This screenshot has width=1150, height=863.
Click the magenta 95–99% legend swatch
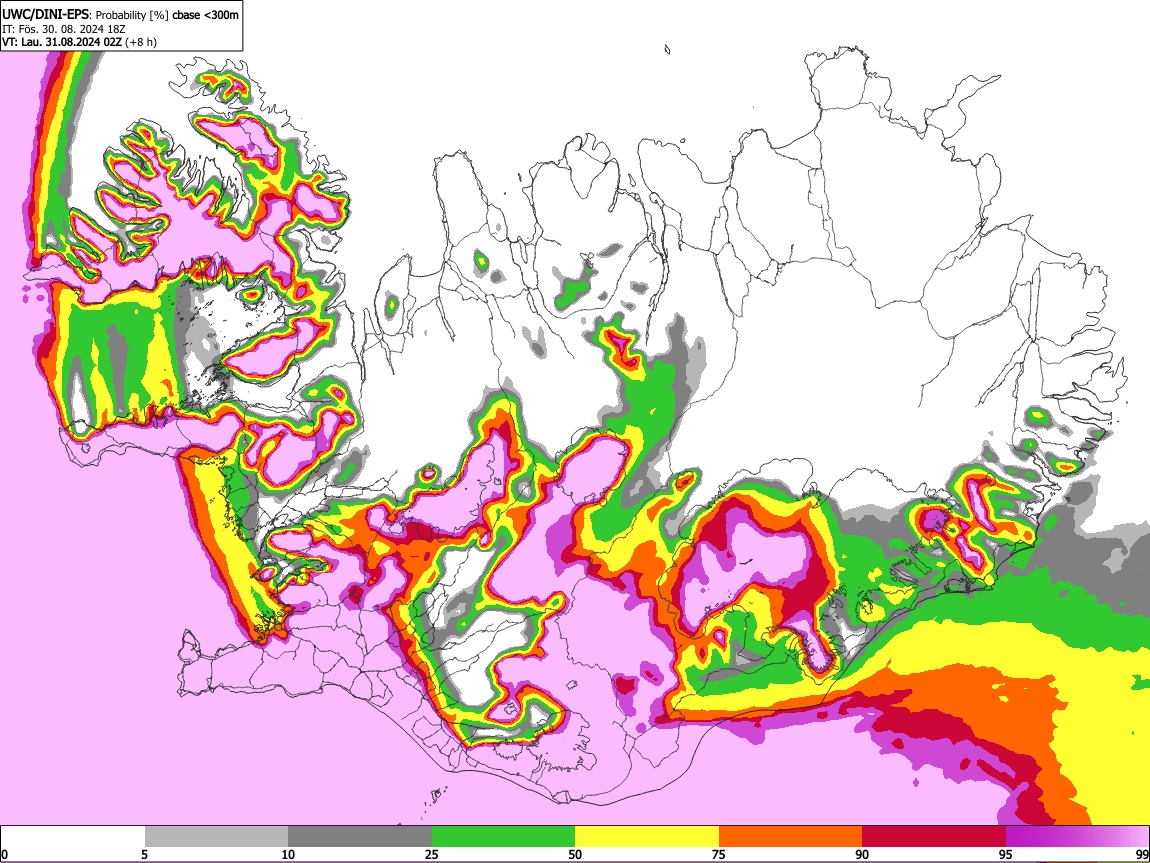1077,837
